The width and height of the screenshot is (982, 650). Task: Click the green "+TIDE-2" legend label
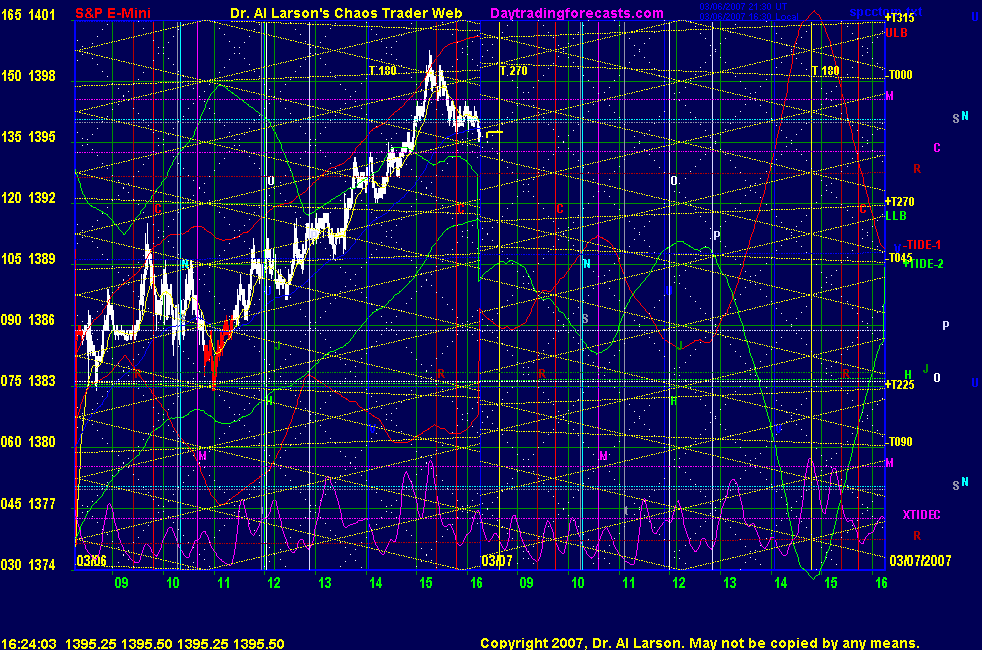click(x=923, y=264)
